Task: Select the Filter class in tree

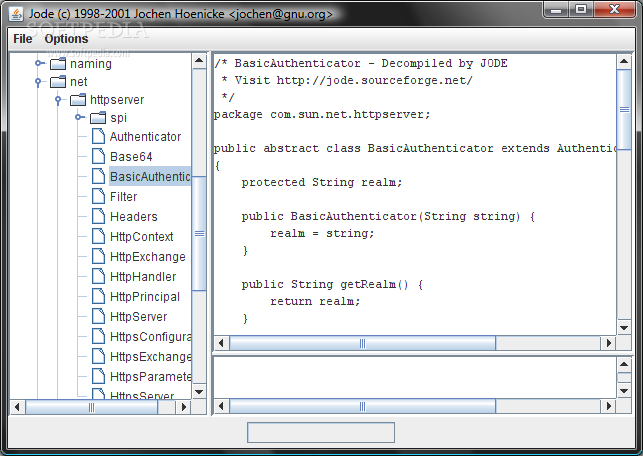Action: pyautogui.click(x=123, y=196)
